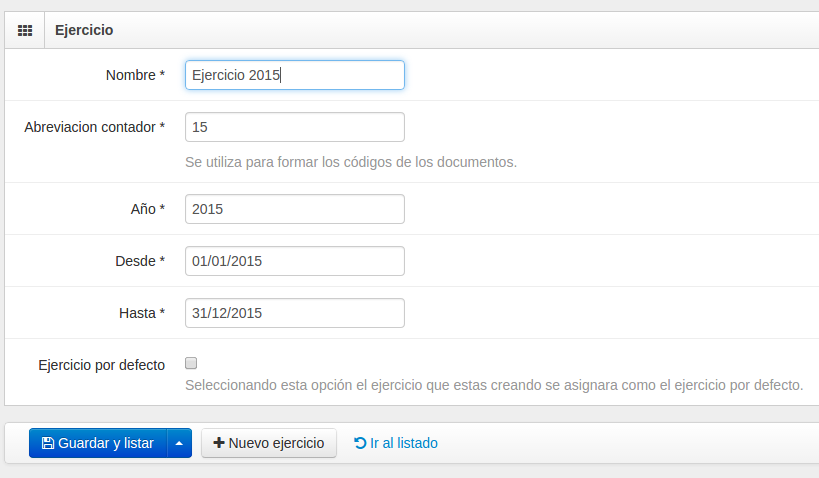Open the Desde date field
The width and height of the screenshot is (819, 478).
[x=295, y=261]
